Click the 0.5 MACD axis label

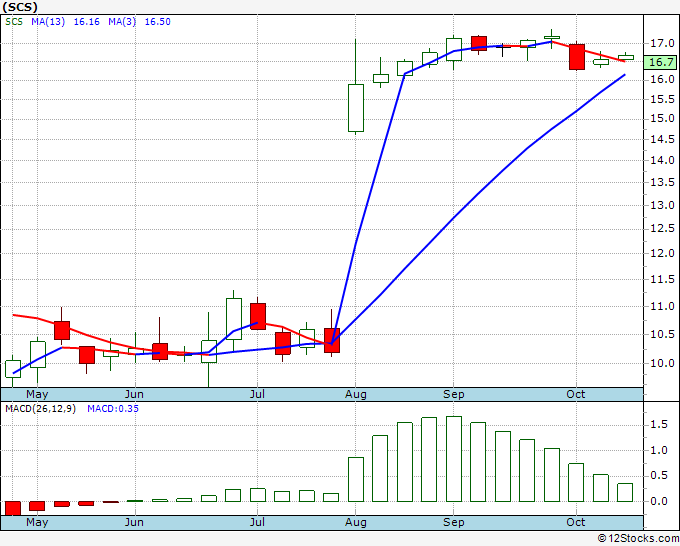point(659,476)
